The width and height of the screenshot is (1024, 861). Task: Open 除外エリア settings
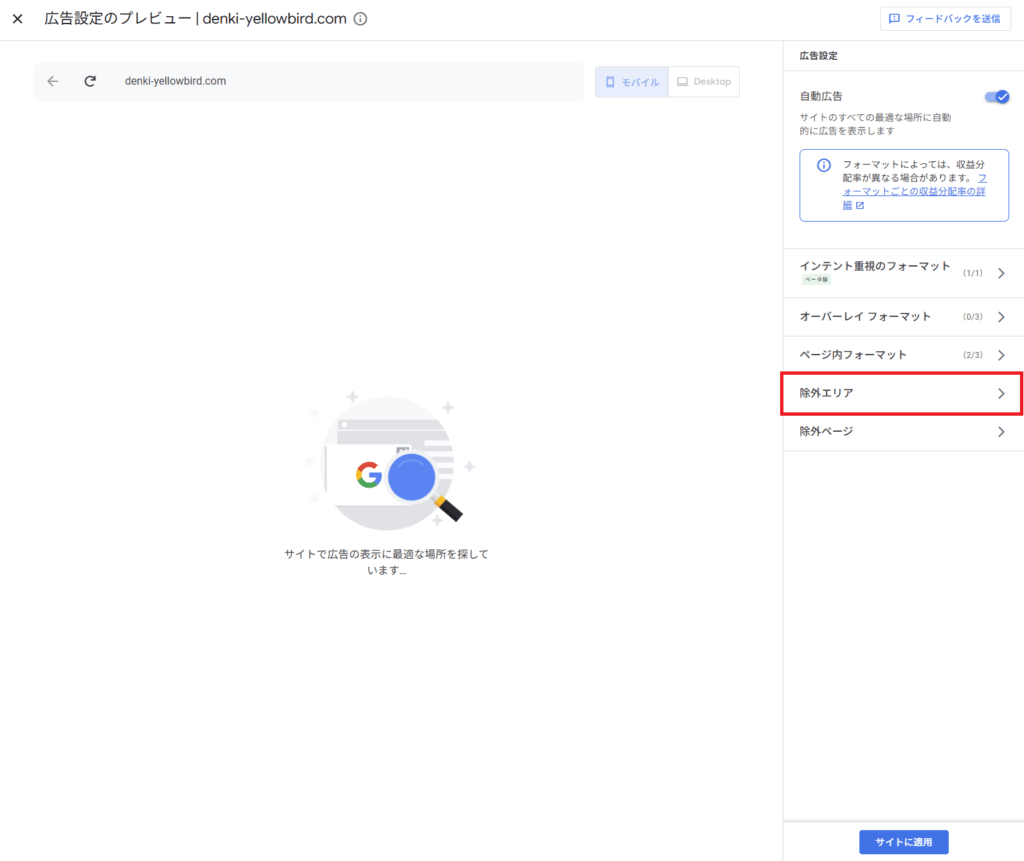pyautogui.click(x=902, y=393)
